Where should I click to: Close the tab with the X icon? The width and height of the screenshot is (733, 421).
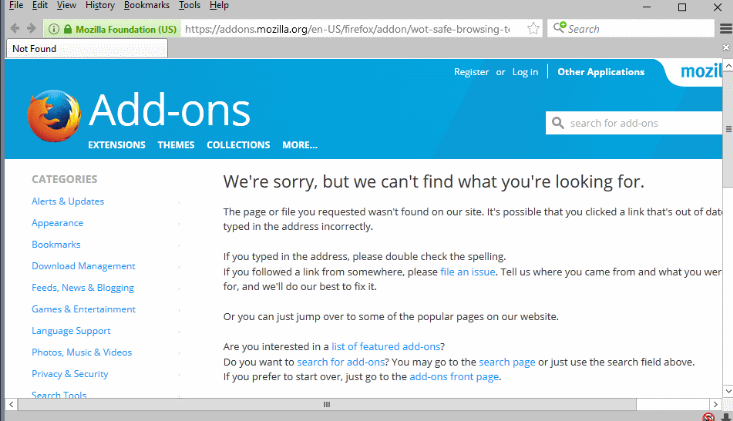726,47
